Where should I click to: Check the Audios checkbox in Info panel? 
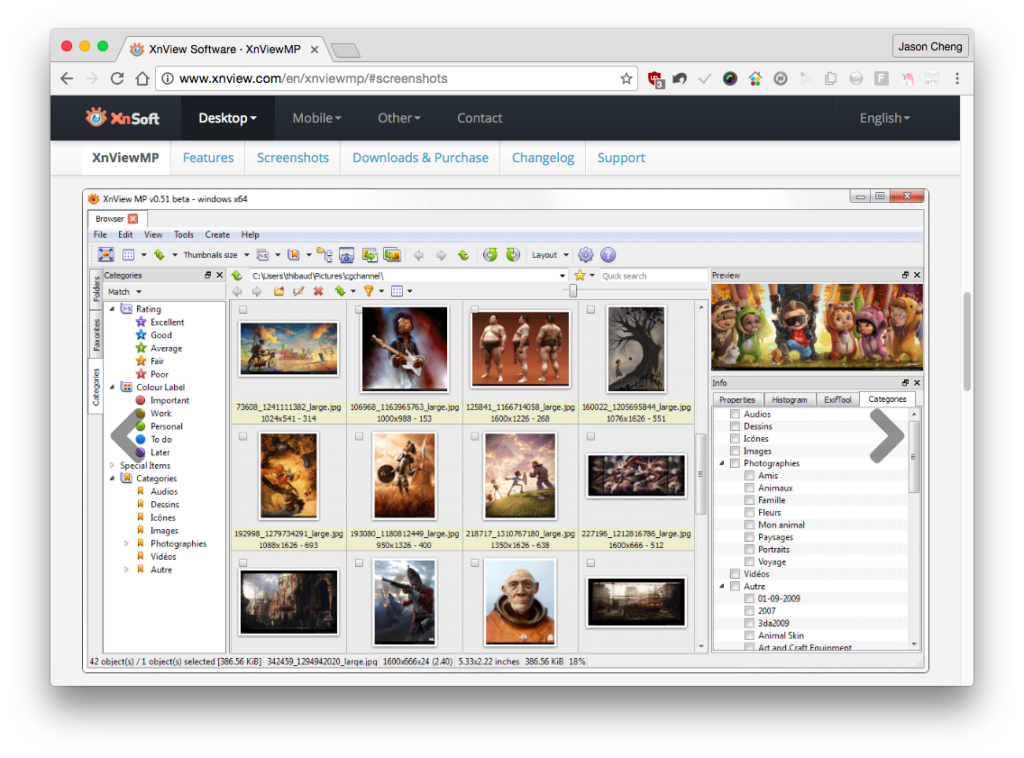pyautogui.click(x=735, y=414)
